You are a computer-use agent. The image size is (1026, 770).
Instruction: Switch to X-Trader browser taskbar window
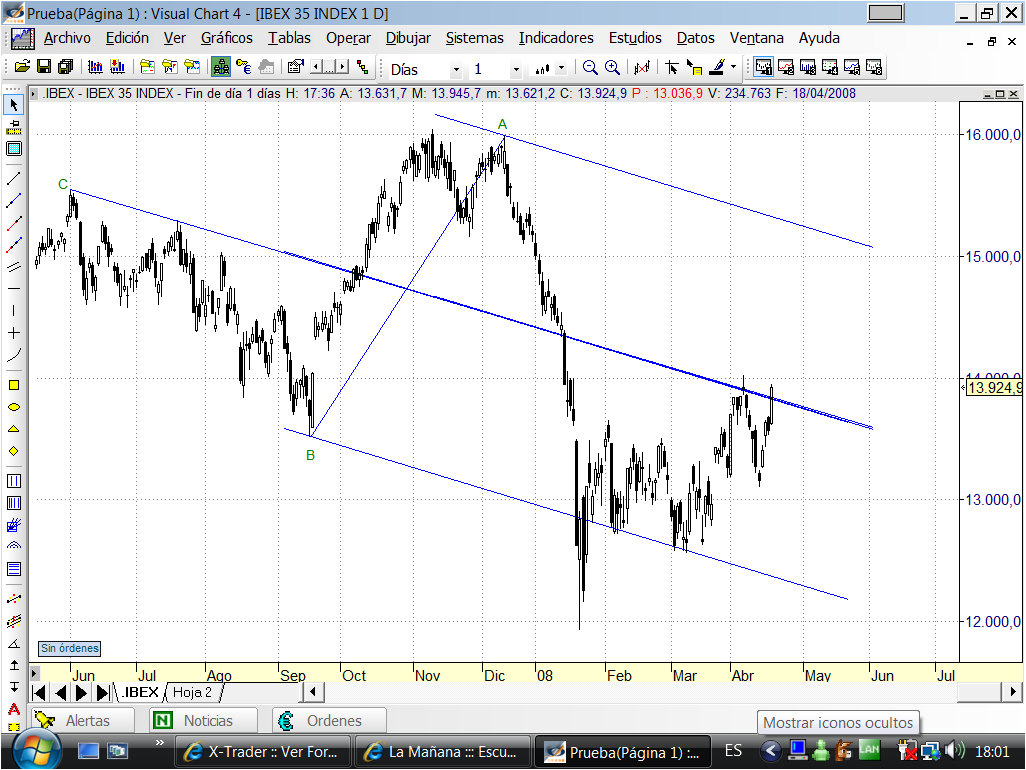263,752
